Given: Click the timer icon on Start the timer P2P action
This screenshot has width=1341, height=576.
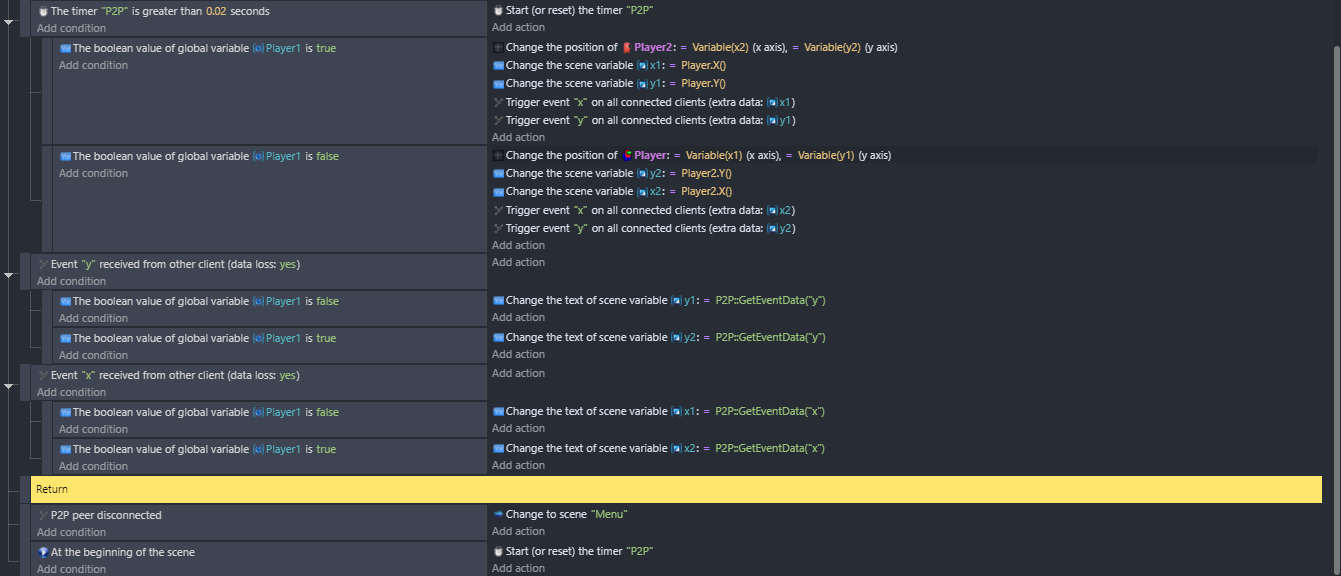Looking at the screenshot, I should point(497,8).
